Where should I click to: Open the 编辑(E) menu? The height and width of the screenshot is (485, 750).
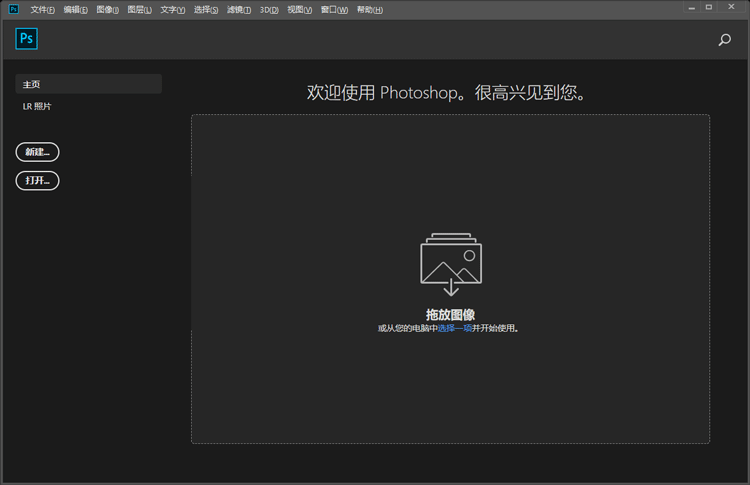(76, 10)
